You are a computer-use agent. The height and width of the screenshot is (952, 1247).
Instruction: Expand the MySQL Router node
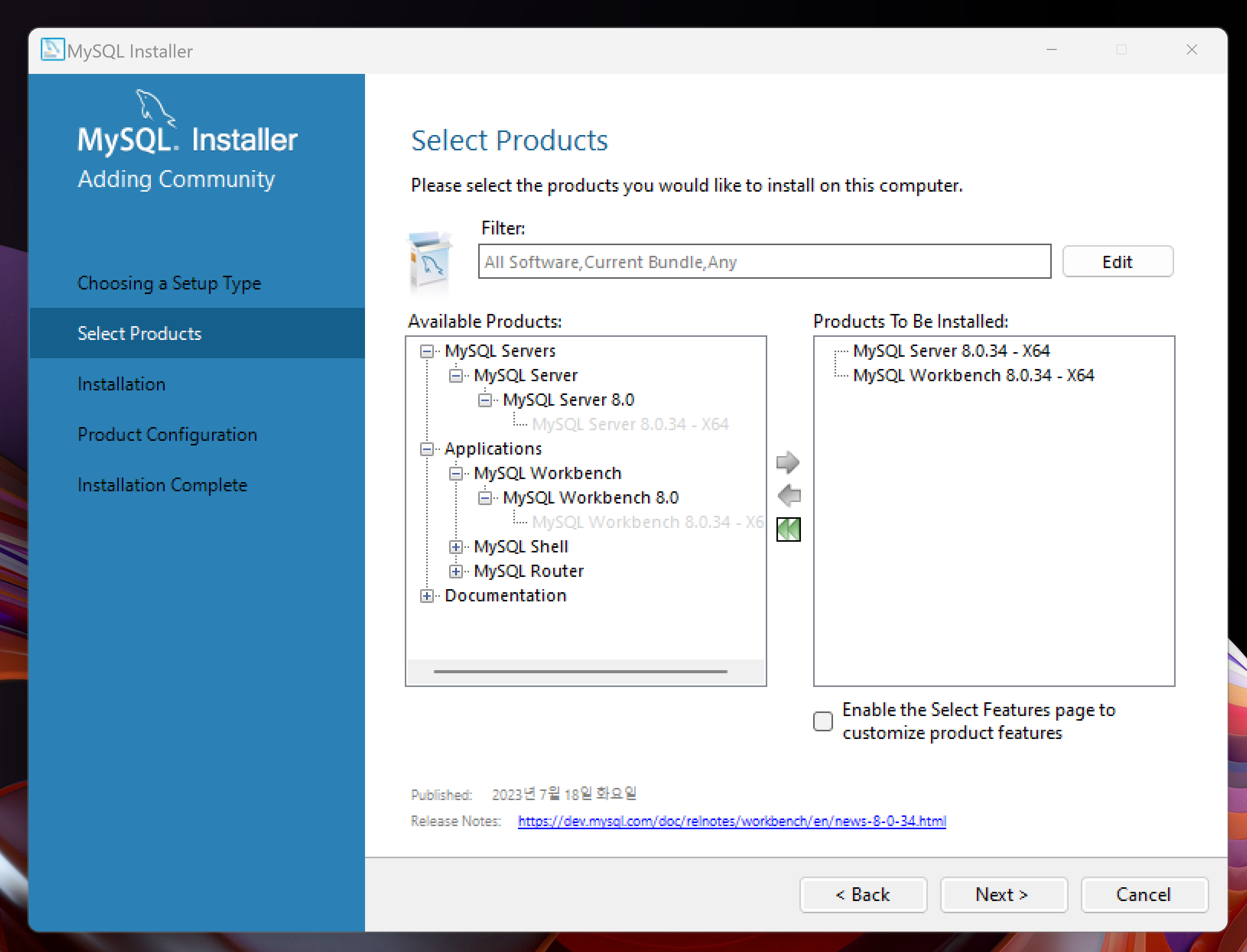456,571
